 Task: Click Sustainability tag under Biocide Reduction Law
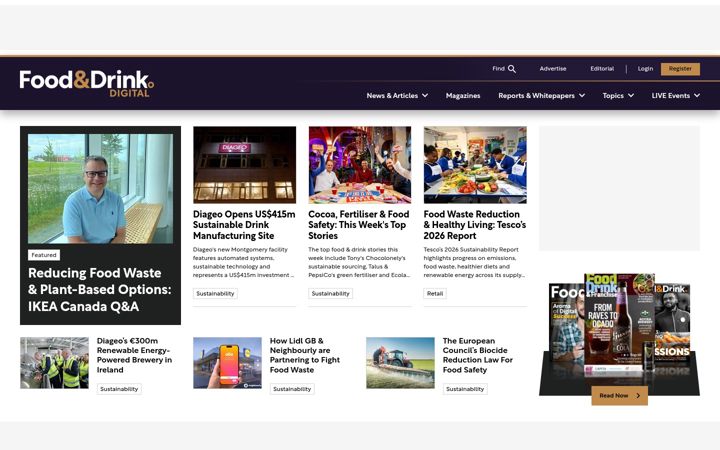465,389
